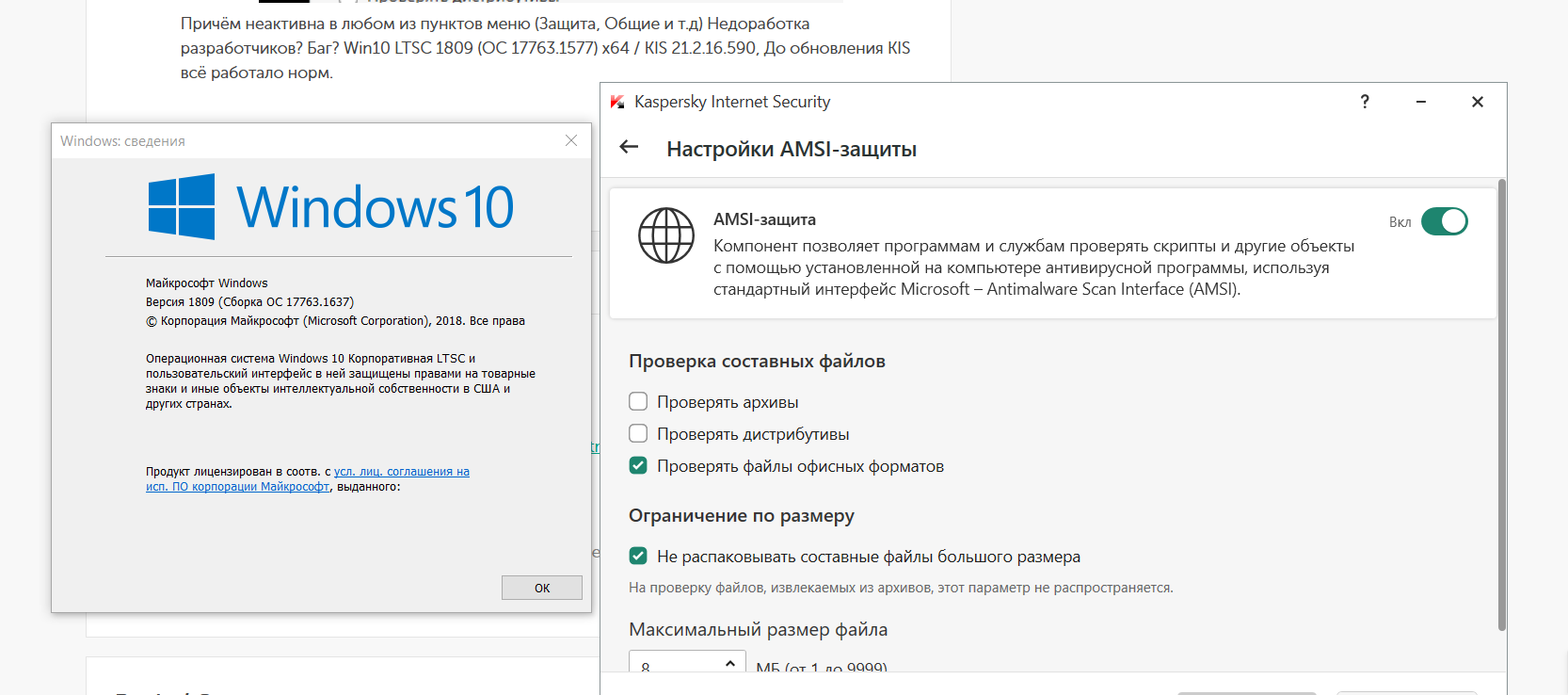The image size is (1568, 695).
Task: Enable the Проверять дистрибутивы checkbox
Action: [638, 434]
